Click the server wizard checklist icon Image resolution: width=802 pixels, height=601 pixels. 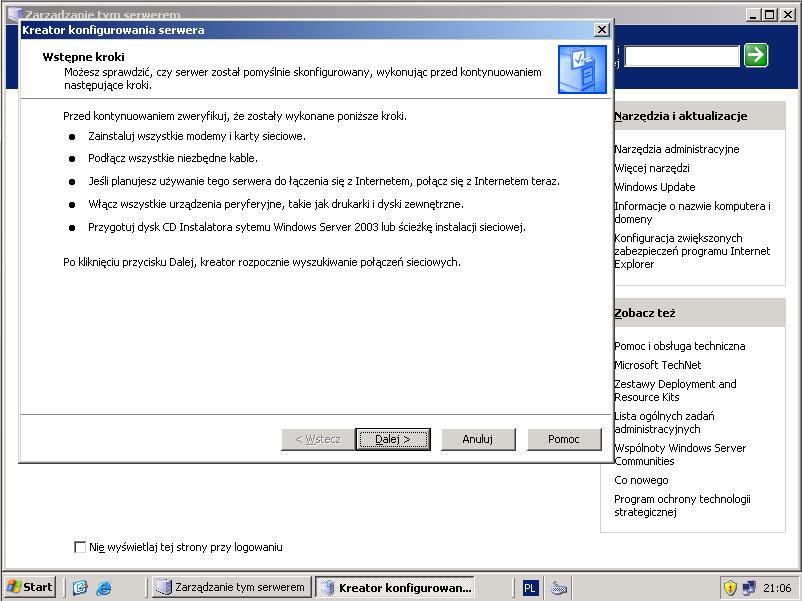582,69
